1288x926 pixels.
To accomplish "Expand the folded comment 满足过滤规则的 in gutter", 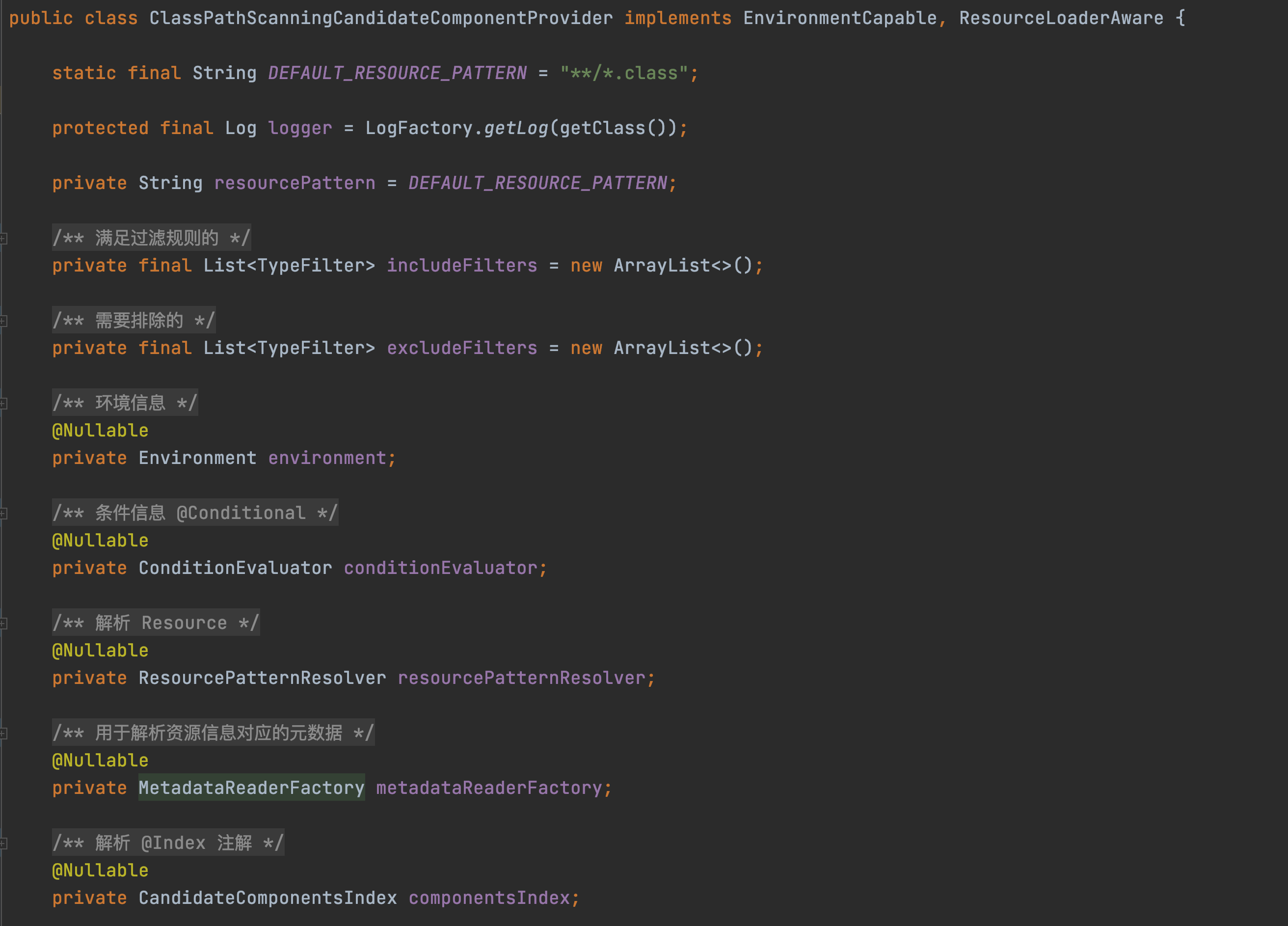I will click(3, 239).
